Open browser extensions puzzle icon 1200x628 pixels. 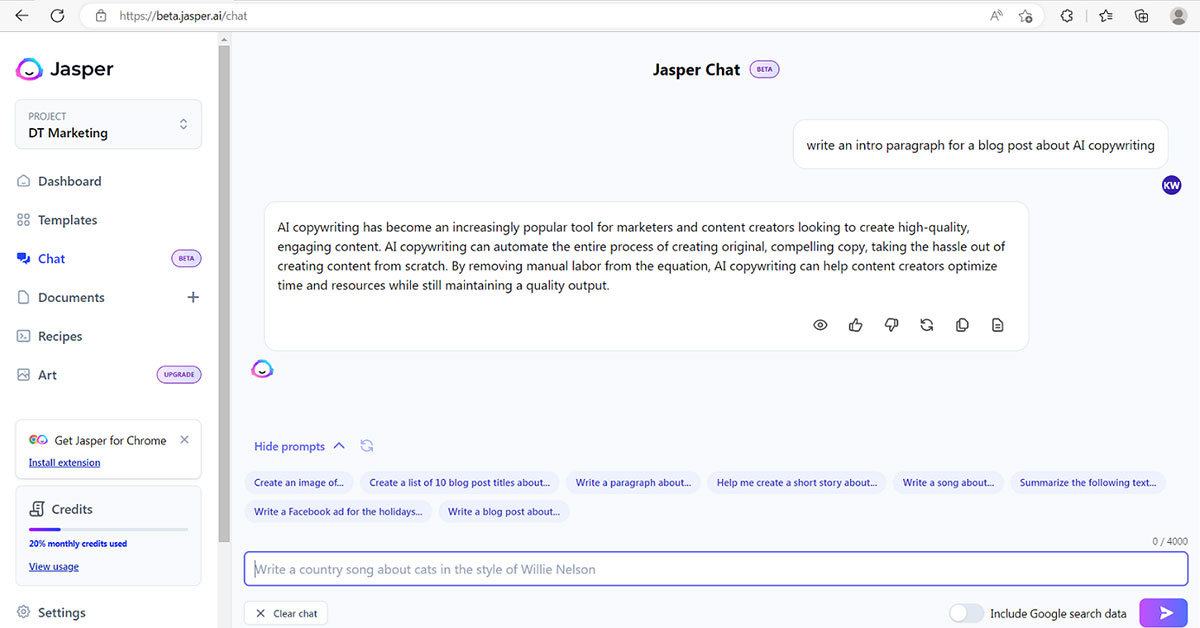point(1067,16)
